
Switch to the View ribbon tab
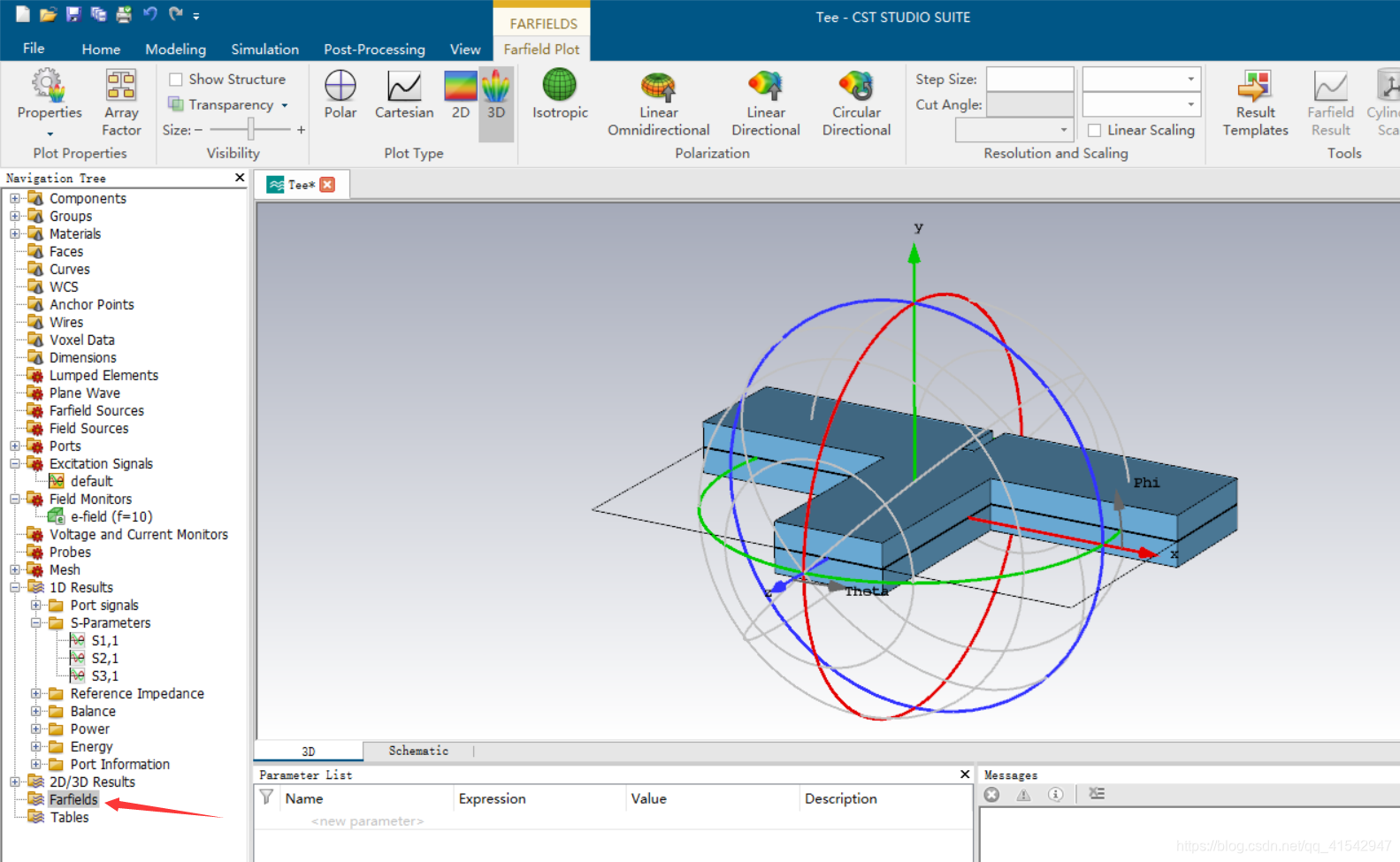click(465, 50)
